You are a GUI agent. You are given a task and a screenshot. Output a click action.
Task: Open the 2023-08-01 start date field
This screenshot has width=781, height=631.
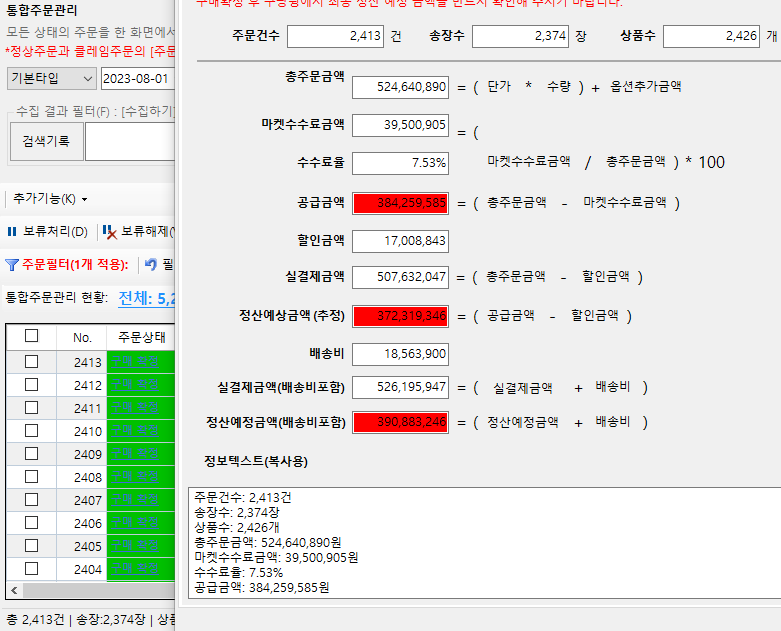(136, 78)
